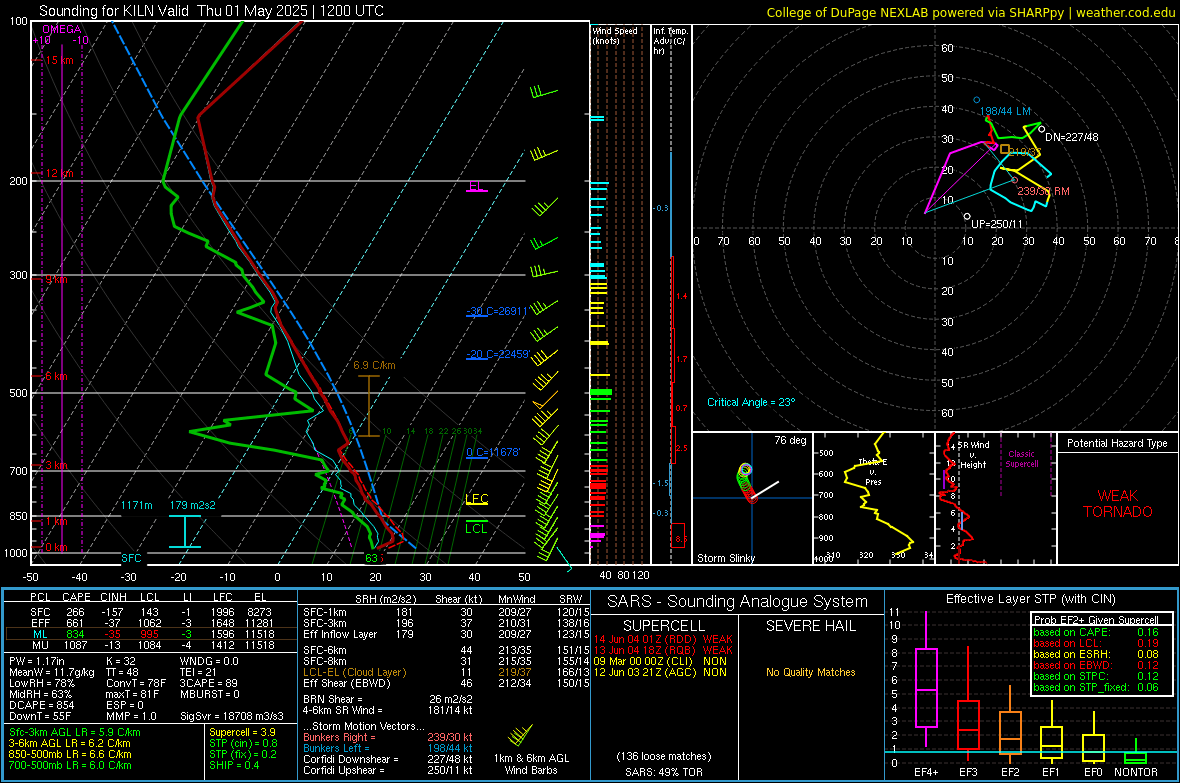Select the '0 C=11678' freezing level label

pyautogui.click(x=493, y=452)
